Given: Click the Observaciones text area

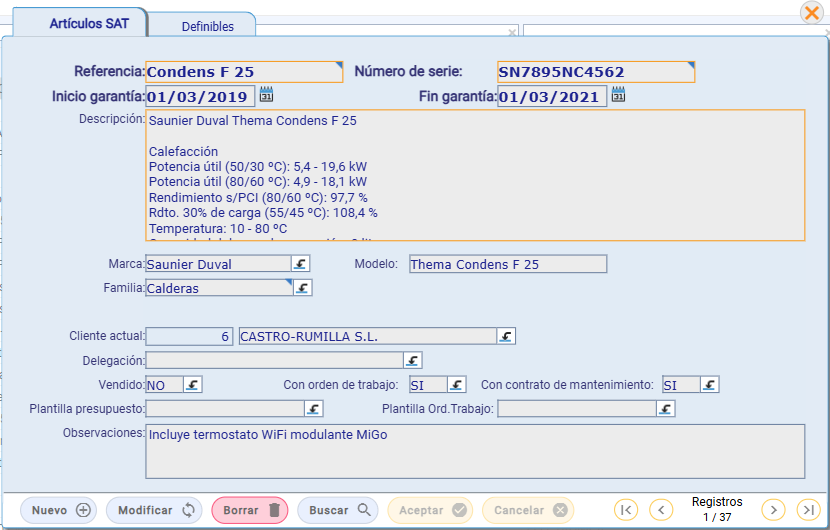Looking at the screenshot, I should click(x=475, y=451).
